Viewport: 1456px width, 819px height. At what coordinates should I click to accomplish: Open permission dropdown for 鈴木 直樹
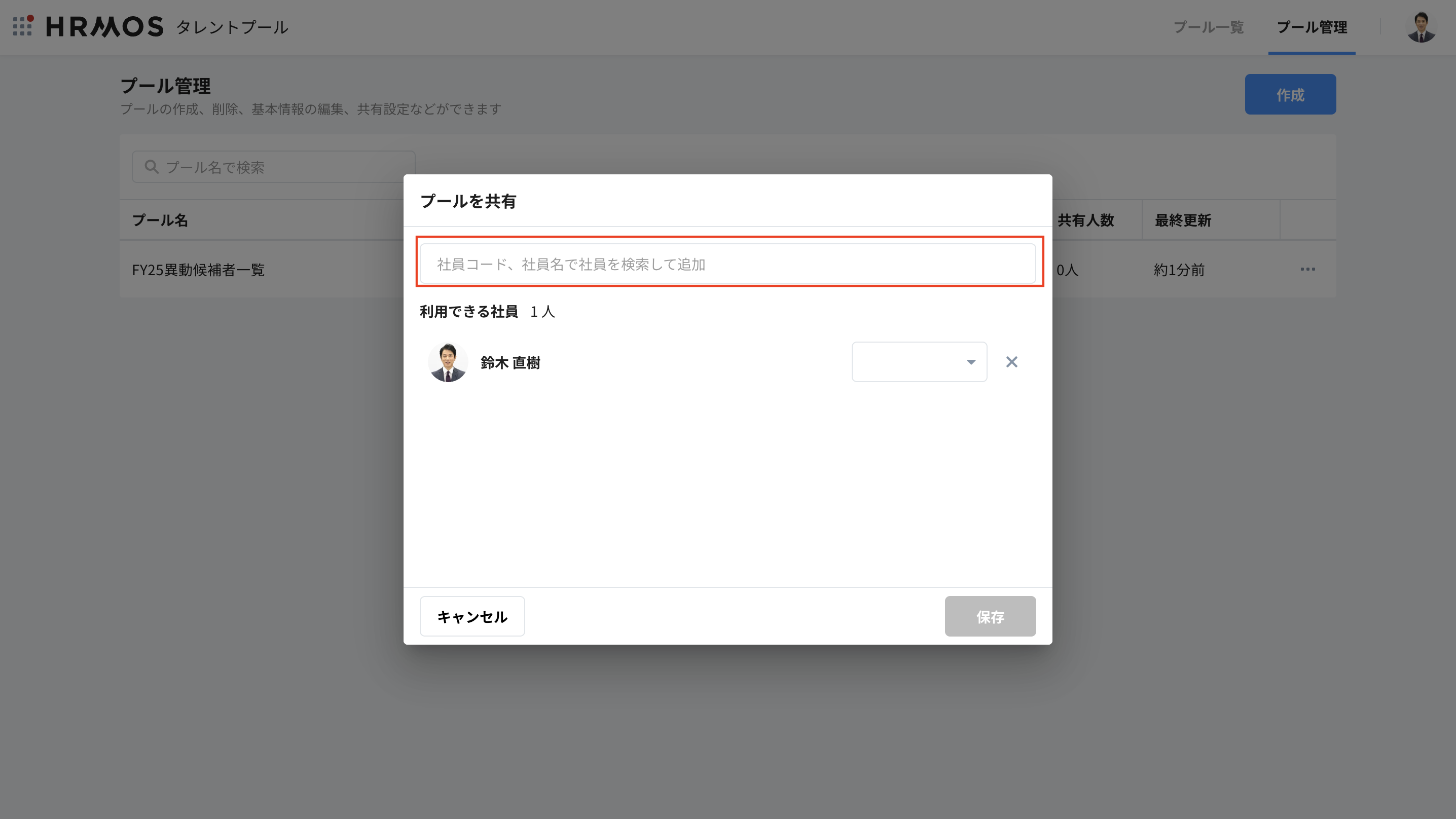[x=919, y=362]
